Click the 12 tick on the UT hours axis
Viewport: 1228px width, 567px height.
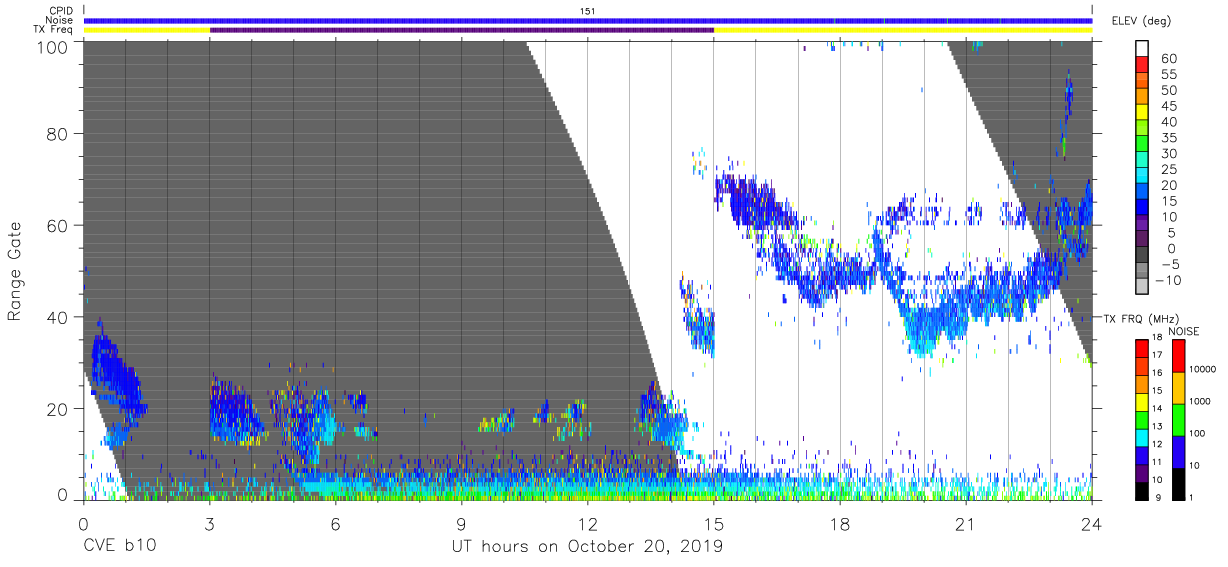[x=588, y=523]
